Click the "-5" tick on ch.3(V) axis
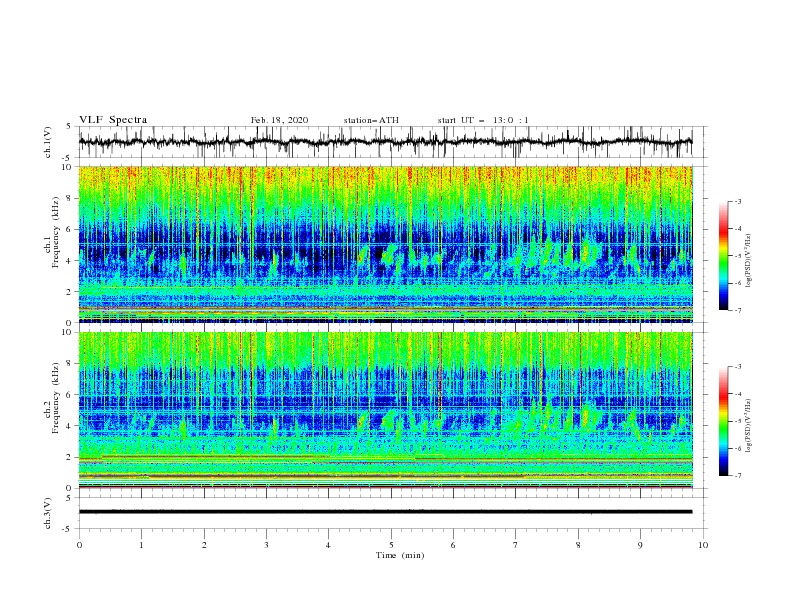Screen dimensions: 792x612 68,529
